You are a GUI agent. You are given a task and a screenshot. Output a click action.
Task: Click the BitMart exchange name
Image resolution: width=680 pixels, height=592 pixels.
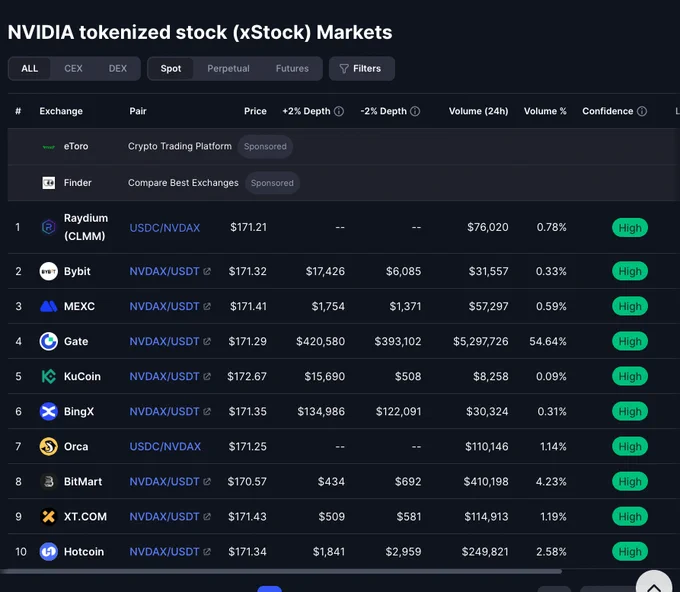pyautogui.click(x=83, y=482)
